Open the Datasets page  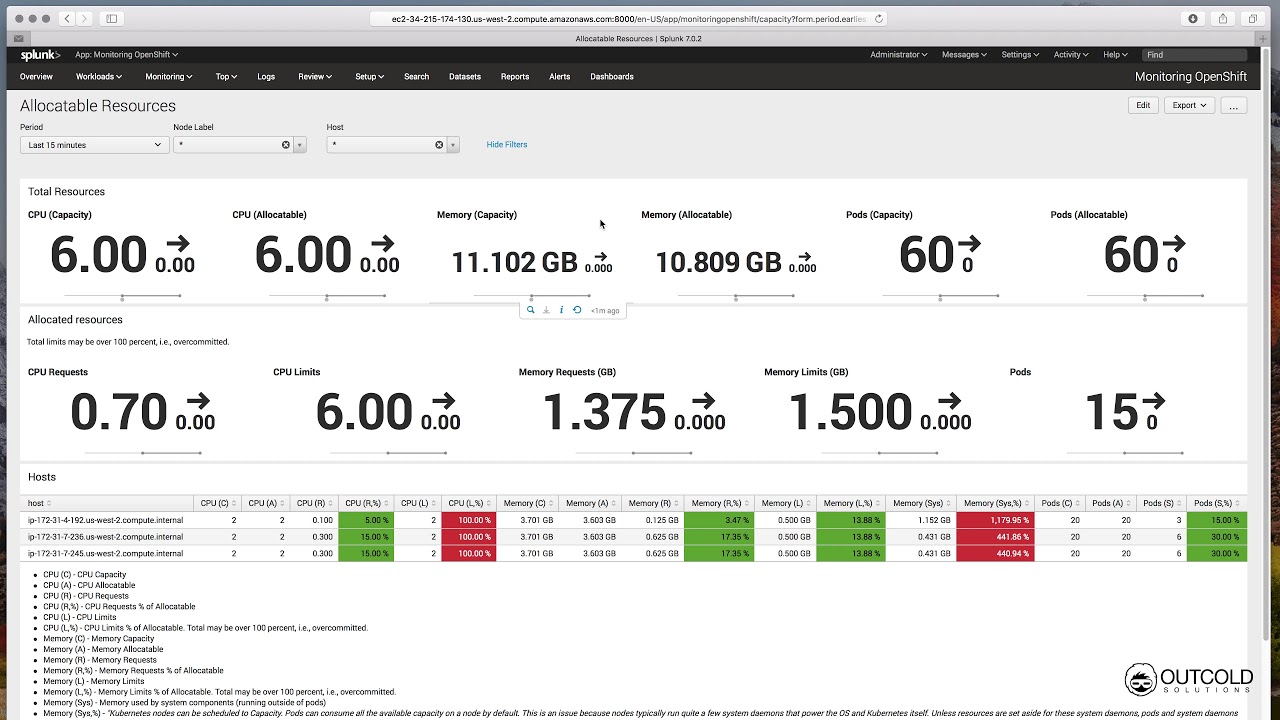click(x=465, y=77)
